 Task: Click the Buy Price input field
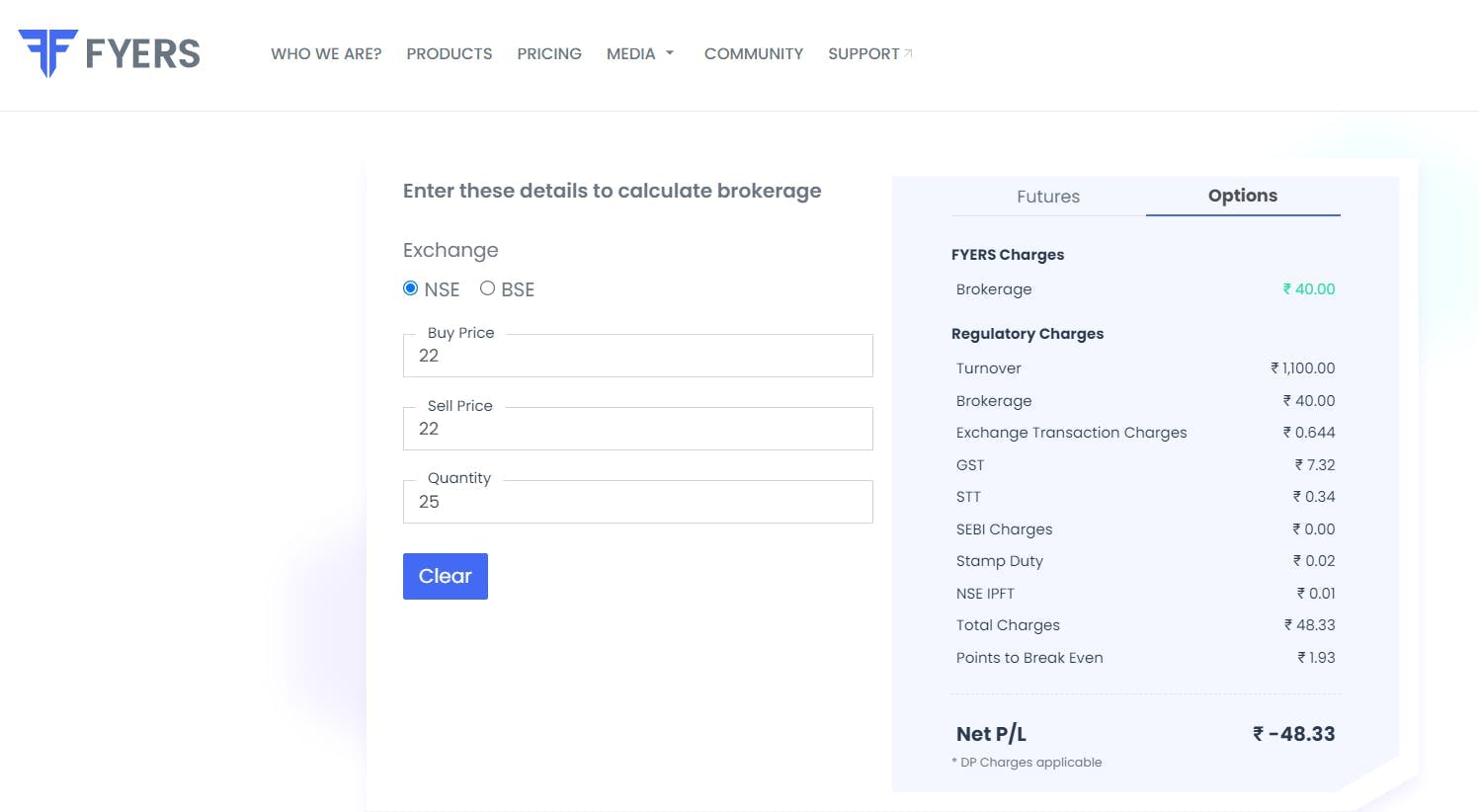coord(637,356)
